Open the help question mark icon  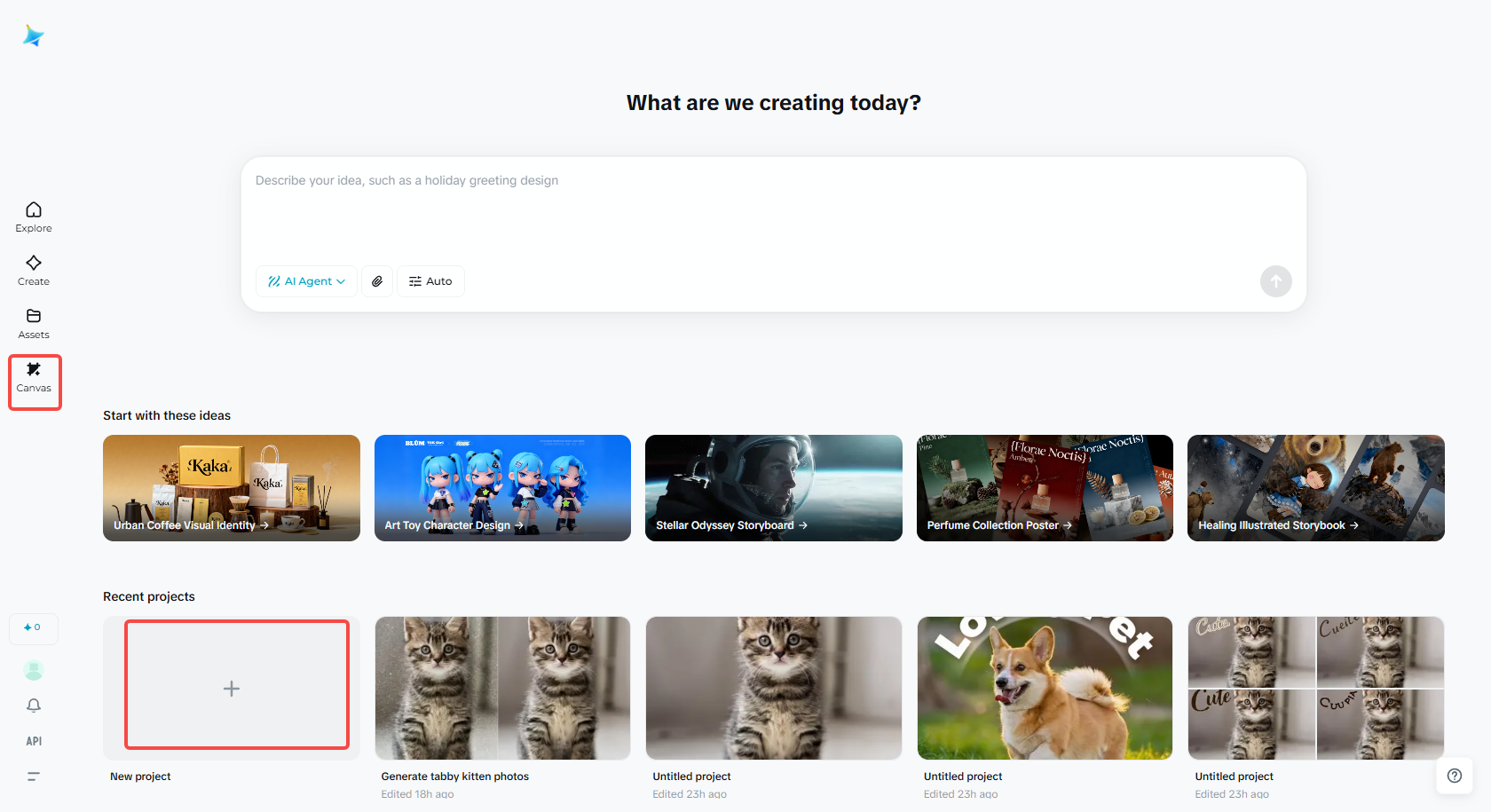[1455, 776]
